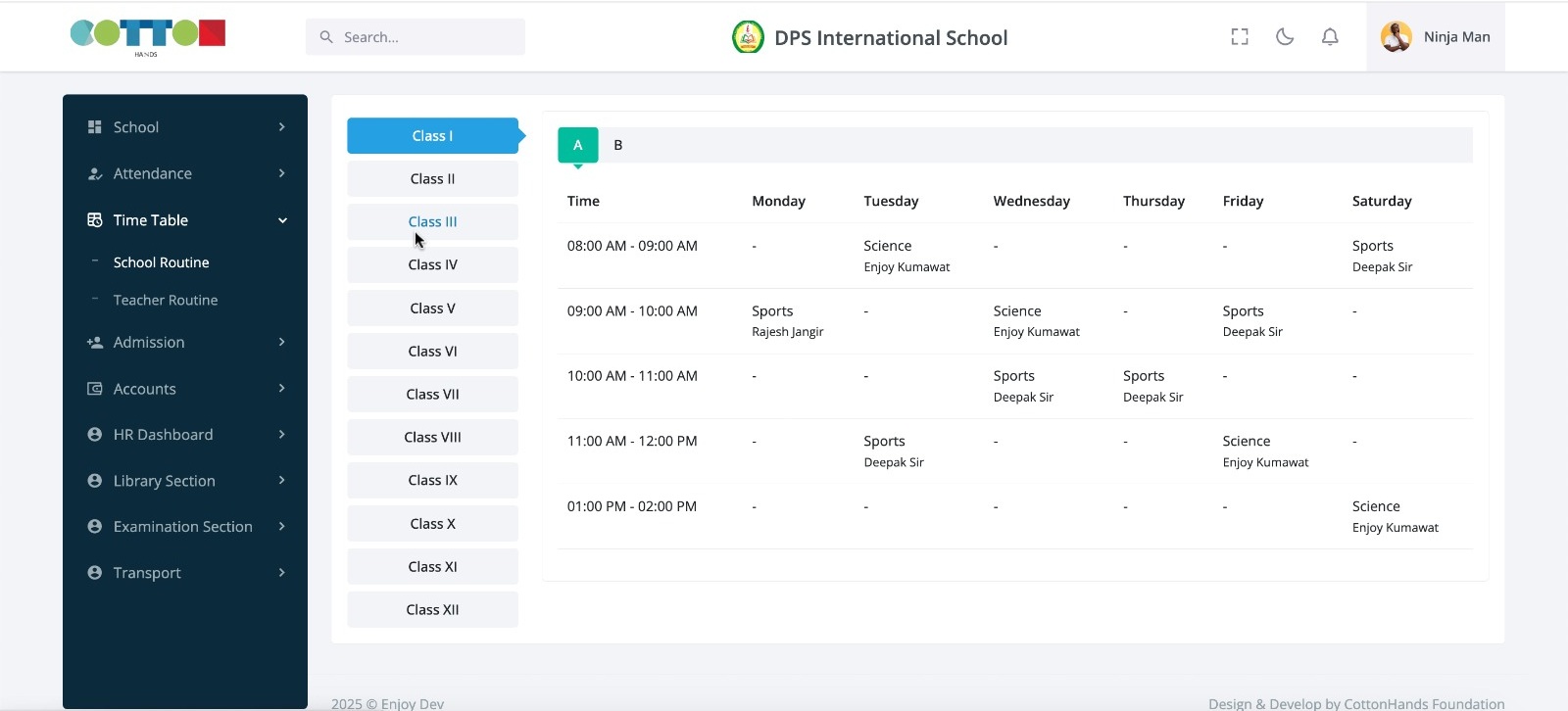
Task: Click the DPS International School emblem
Action: tap(748, 37)
